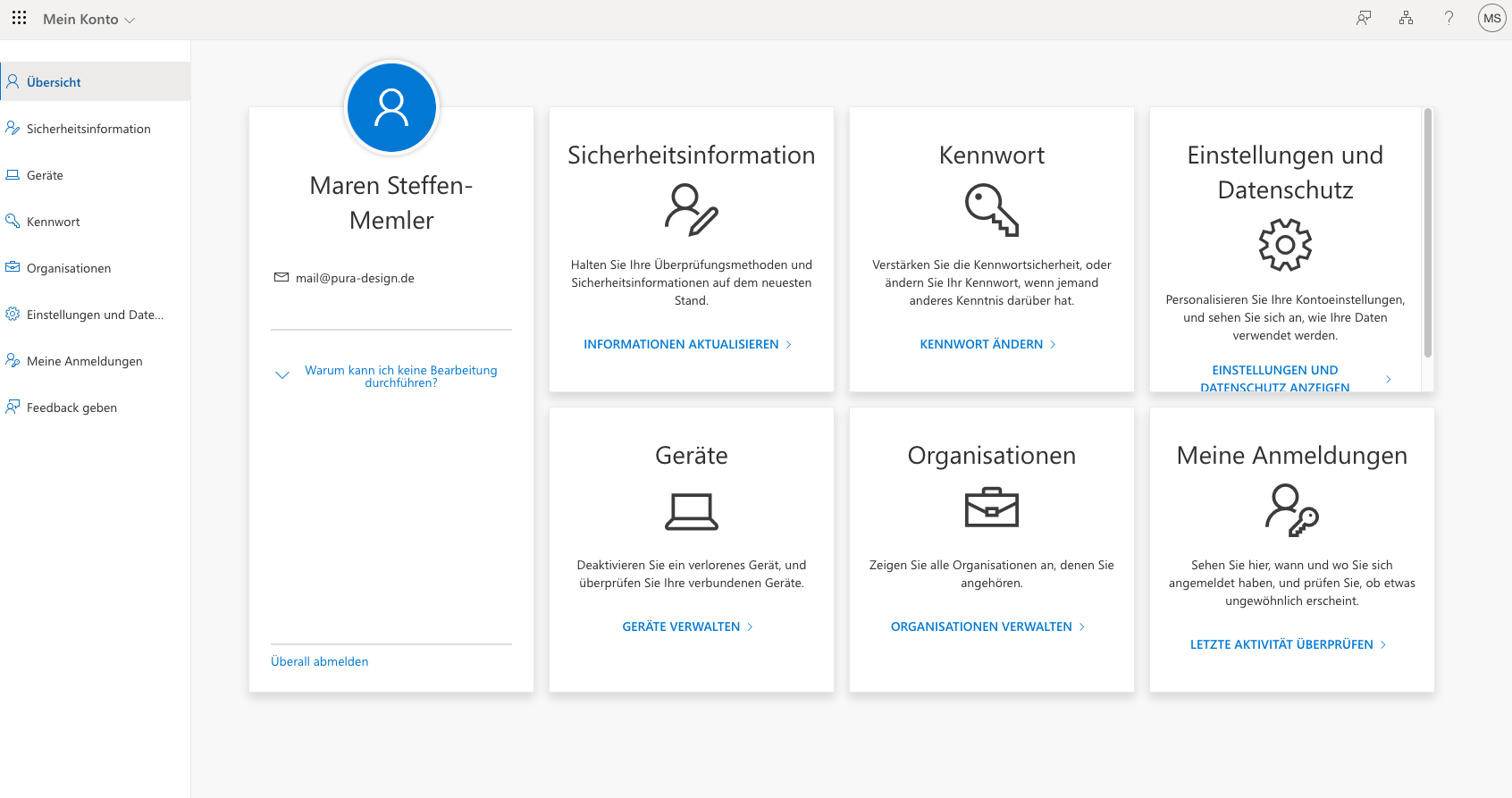Click the Einstellungen card vertical scrollbar
The height and width of the screenshot is (798, 1512).
pyautogui.click(x=1428, y=233)
